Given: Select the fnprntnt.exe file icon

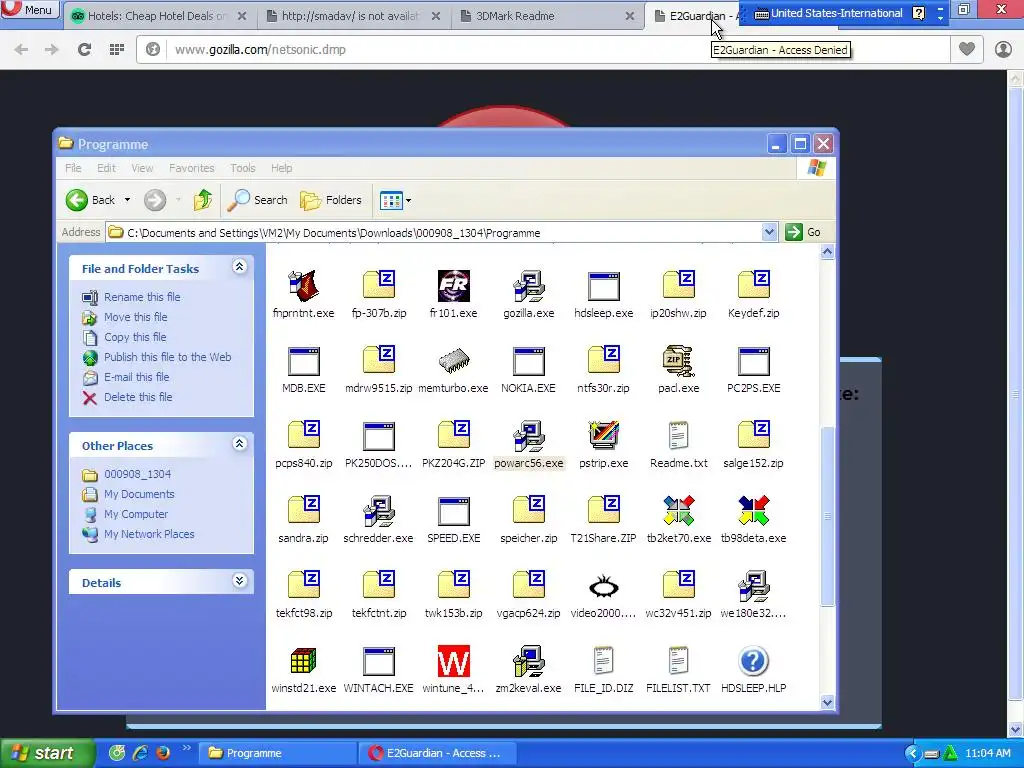Looking at the screenshot, I should [x=303, y=286].
